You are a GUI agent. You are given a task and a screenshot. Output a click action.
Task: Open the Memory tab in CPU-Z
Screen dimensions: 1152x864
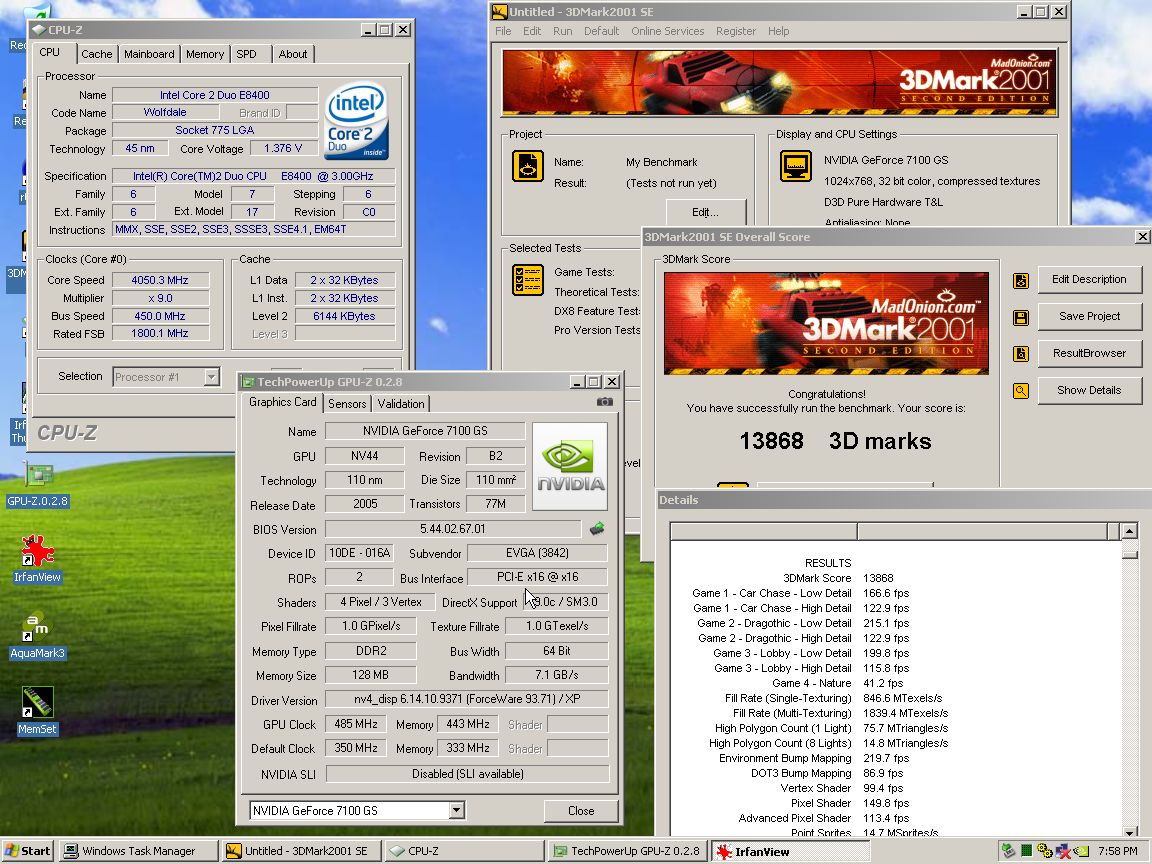205,54
